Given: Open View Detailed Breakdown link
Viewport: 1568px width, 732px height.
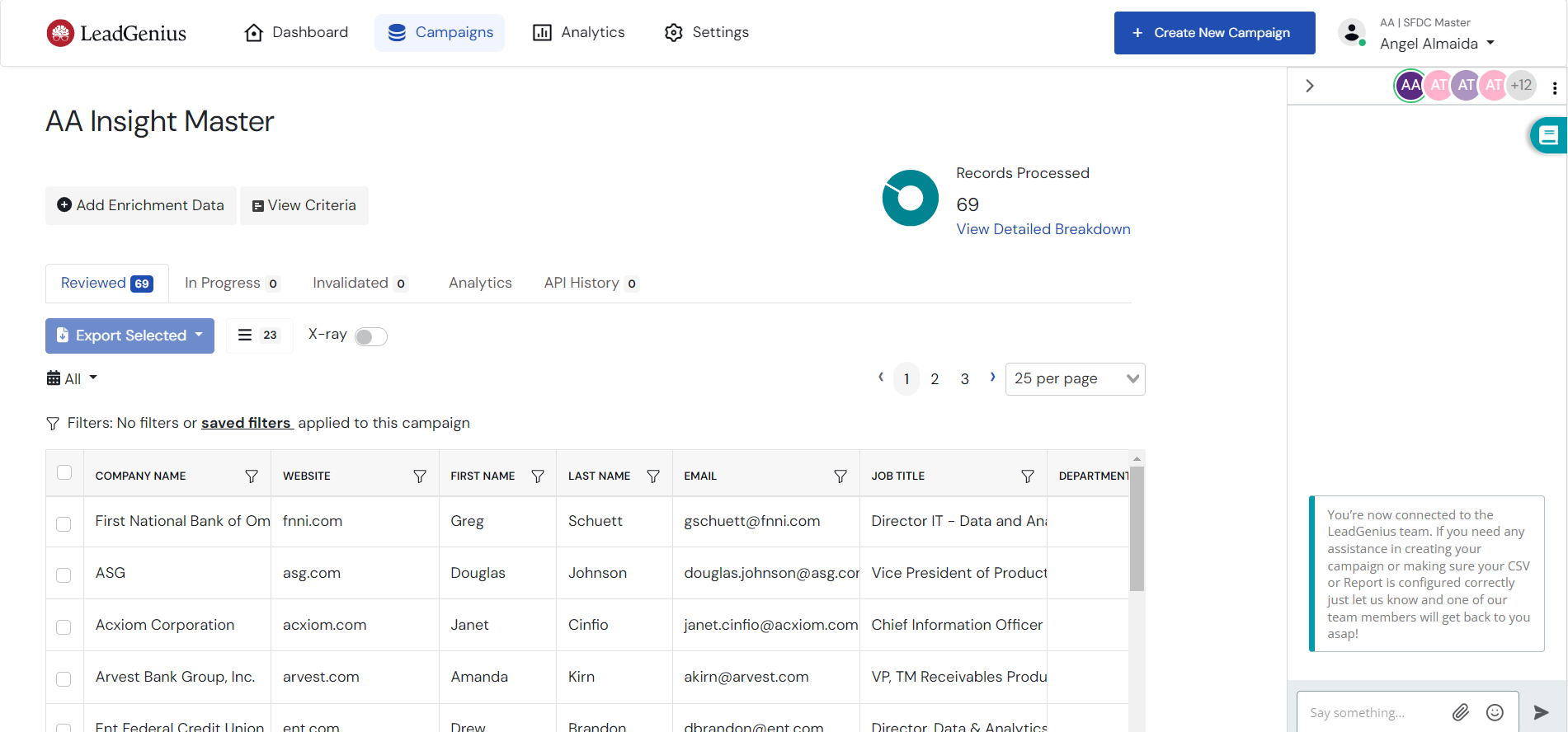Looking at the screenshot, I should (x=1043, y=229).
